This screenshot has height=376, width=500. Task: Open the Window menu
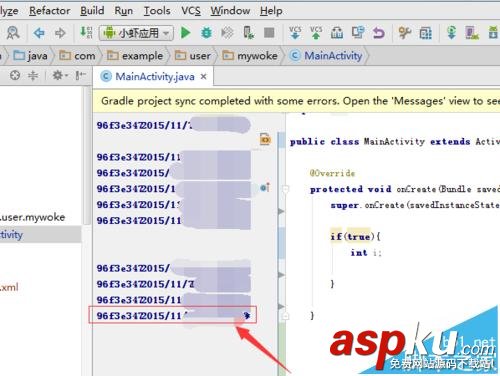pyautogui.click(x=230, y=11)
